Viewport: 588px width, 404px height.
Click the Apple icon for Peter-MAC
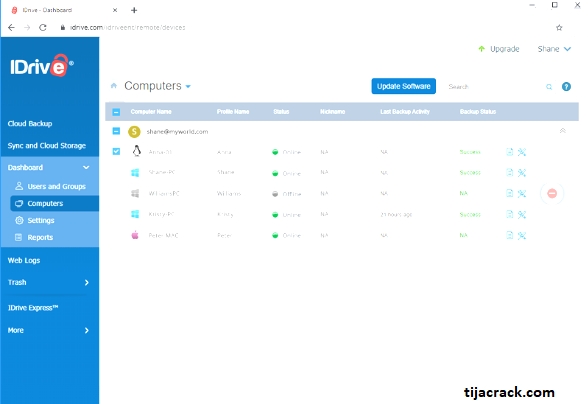[x=135, y=235]
